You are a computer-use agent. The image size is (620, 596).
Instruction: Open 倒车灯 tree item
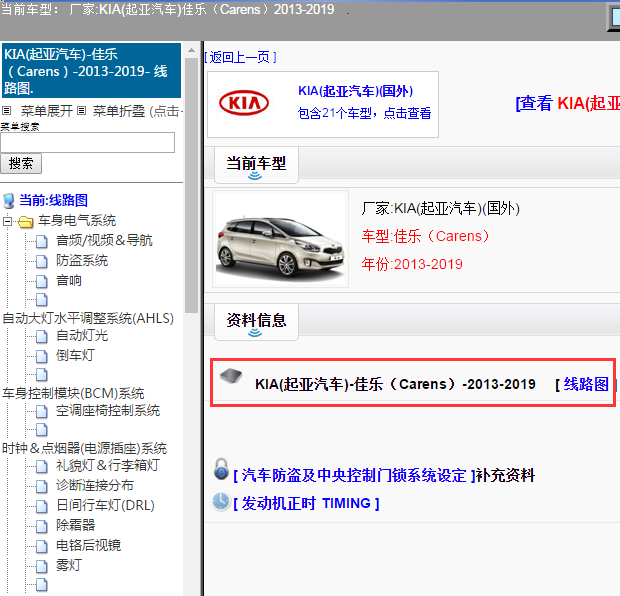tap(75, 355)
